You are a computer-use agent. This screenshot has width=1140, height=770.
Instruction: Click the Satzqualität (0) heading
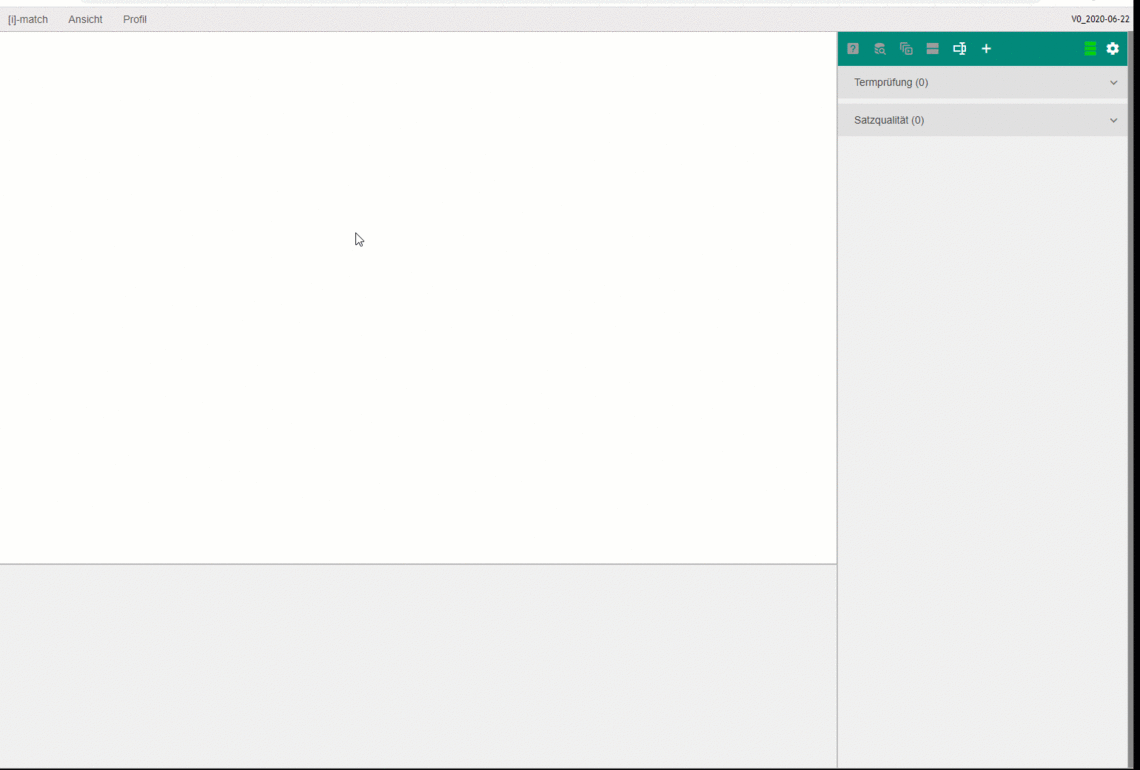[x=888, y=121]
